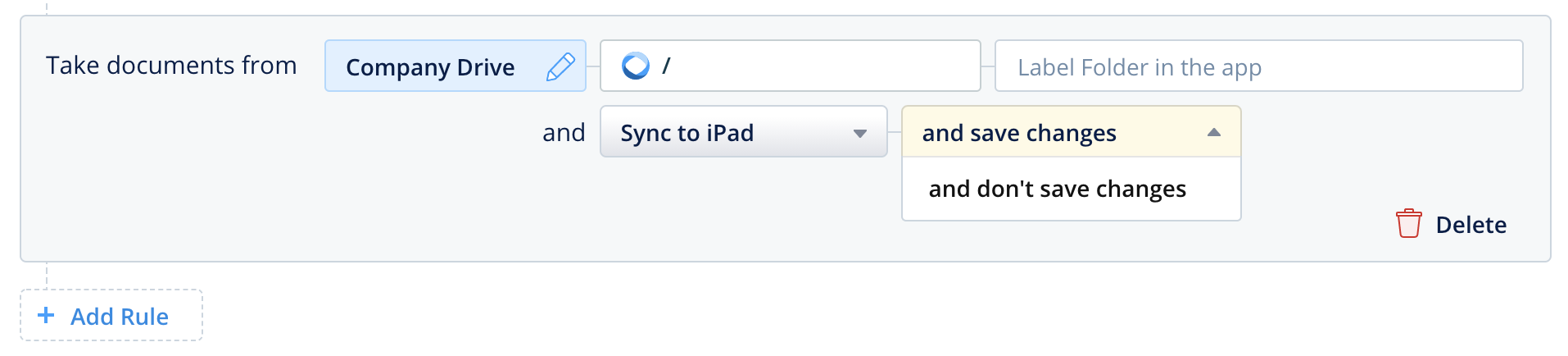Click the forward slash root path text

click(x=666, y=66)
